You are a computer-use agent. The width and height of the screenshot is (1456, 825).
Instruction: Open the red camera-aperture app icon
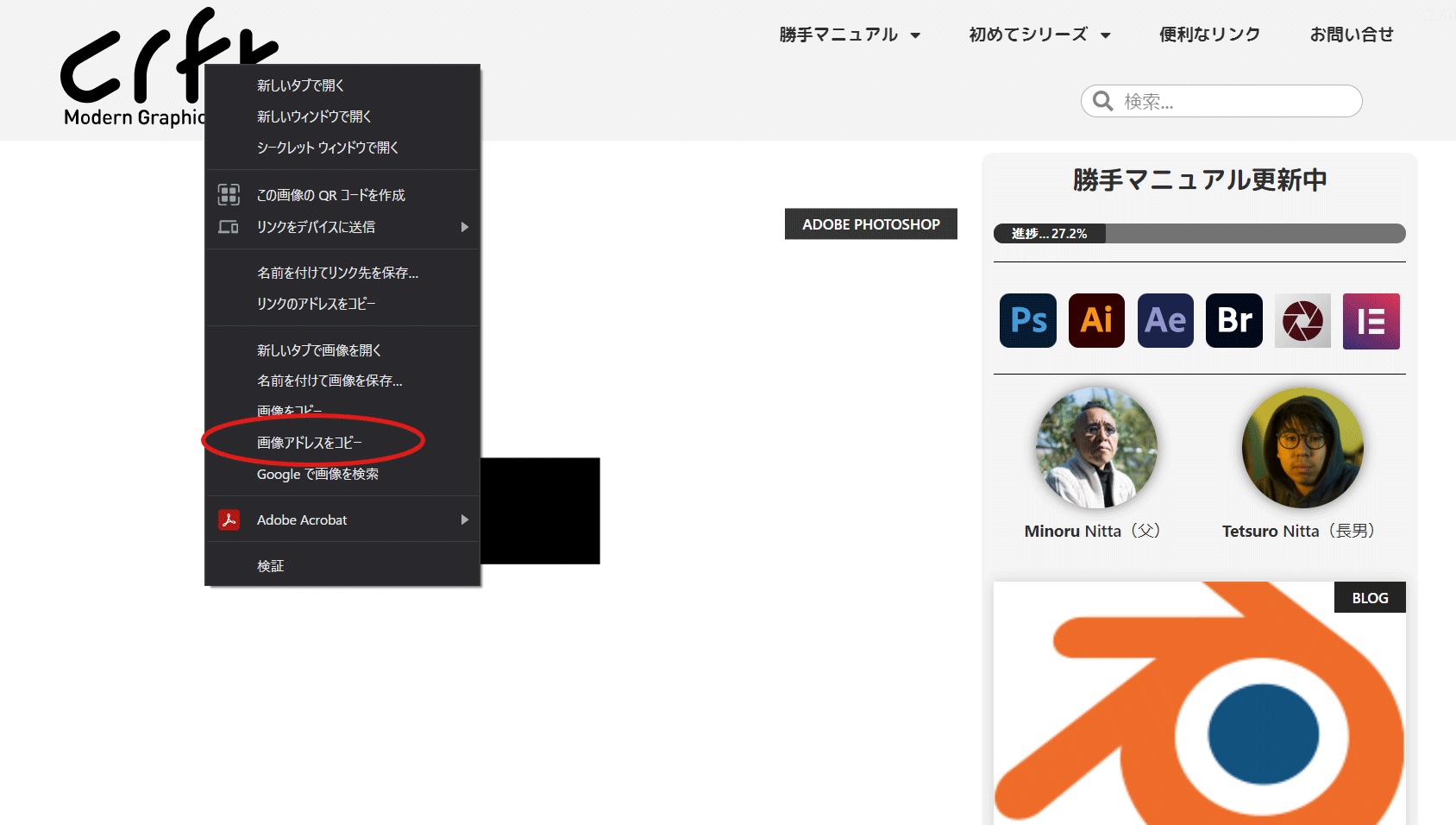(x=1302, y=320)
